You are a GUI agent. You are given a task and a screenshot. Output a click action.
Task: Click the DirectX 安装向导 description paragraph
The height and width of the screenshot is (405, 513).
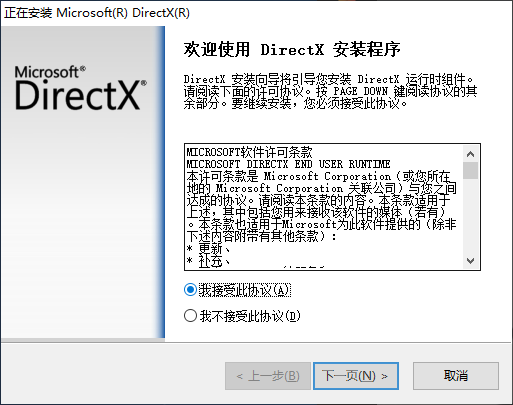(x=330, y=91)
